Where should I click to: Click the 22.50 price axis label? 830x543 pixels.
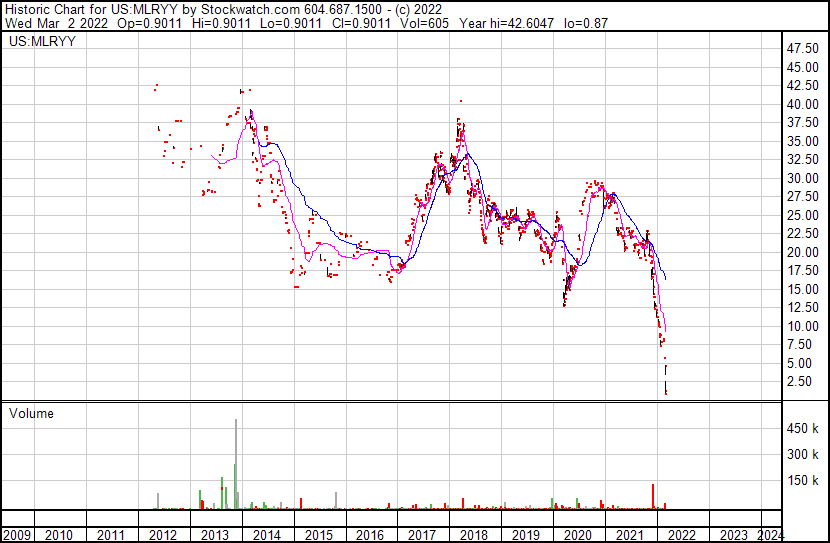tap(802, 233)
